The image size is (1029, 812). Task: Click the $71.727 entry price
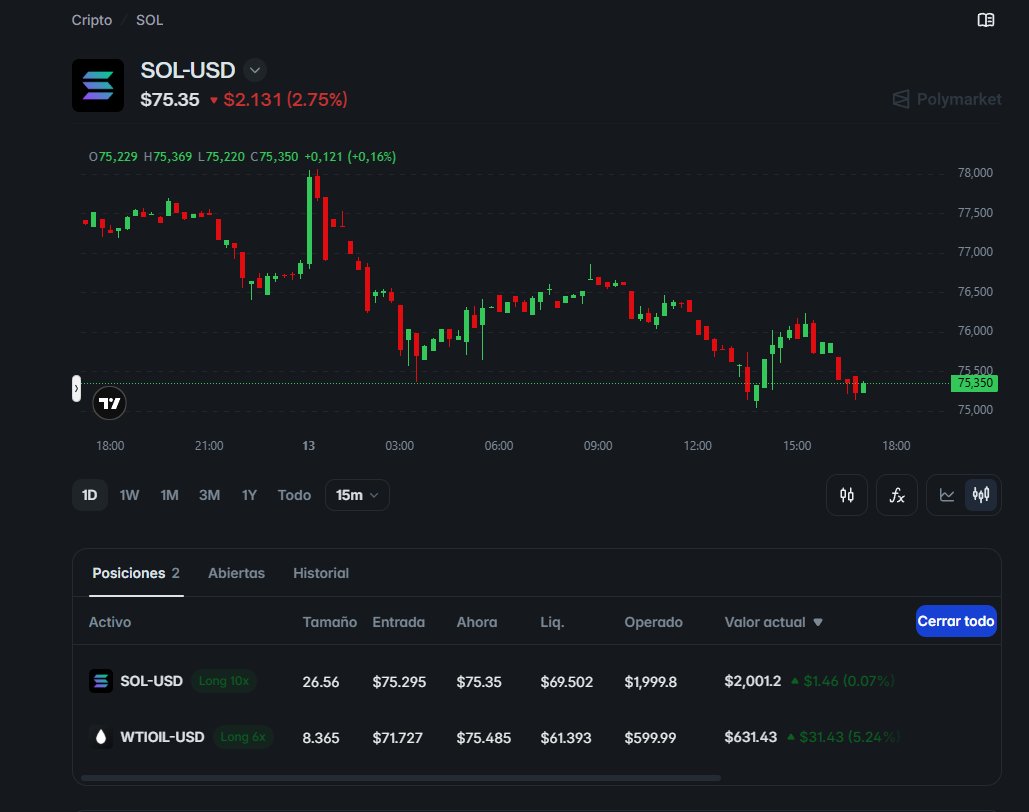398,738
